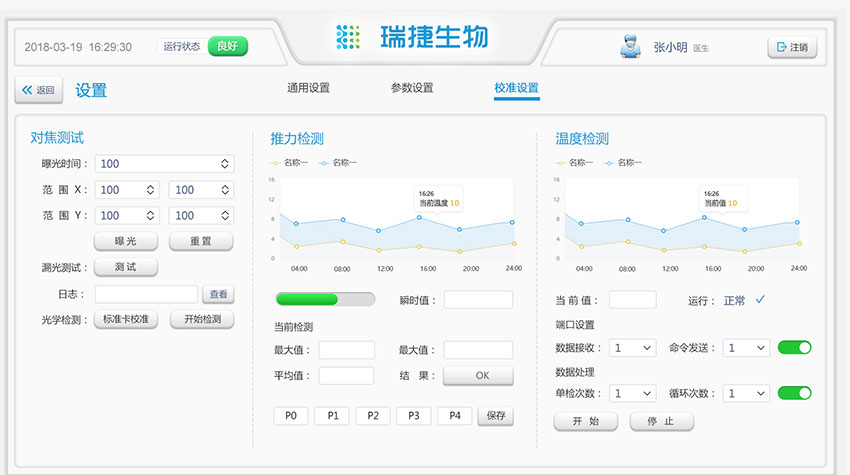Image resolution: width=850 pixels, height=475 pixels.
Task: Click the 日志 input field
Action: coord(146,294)
